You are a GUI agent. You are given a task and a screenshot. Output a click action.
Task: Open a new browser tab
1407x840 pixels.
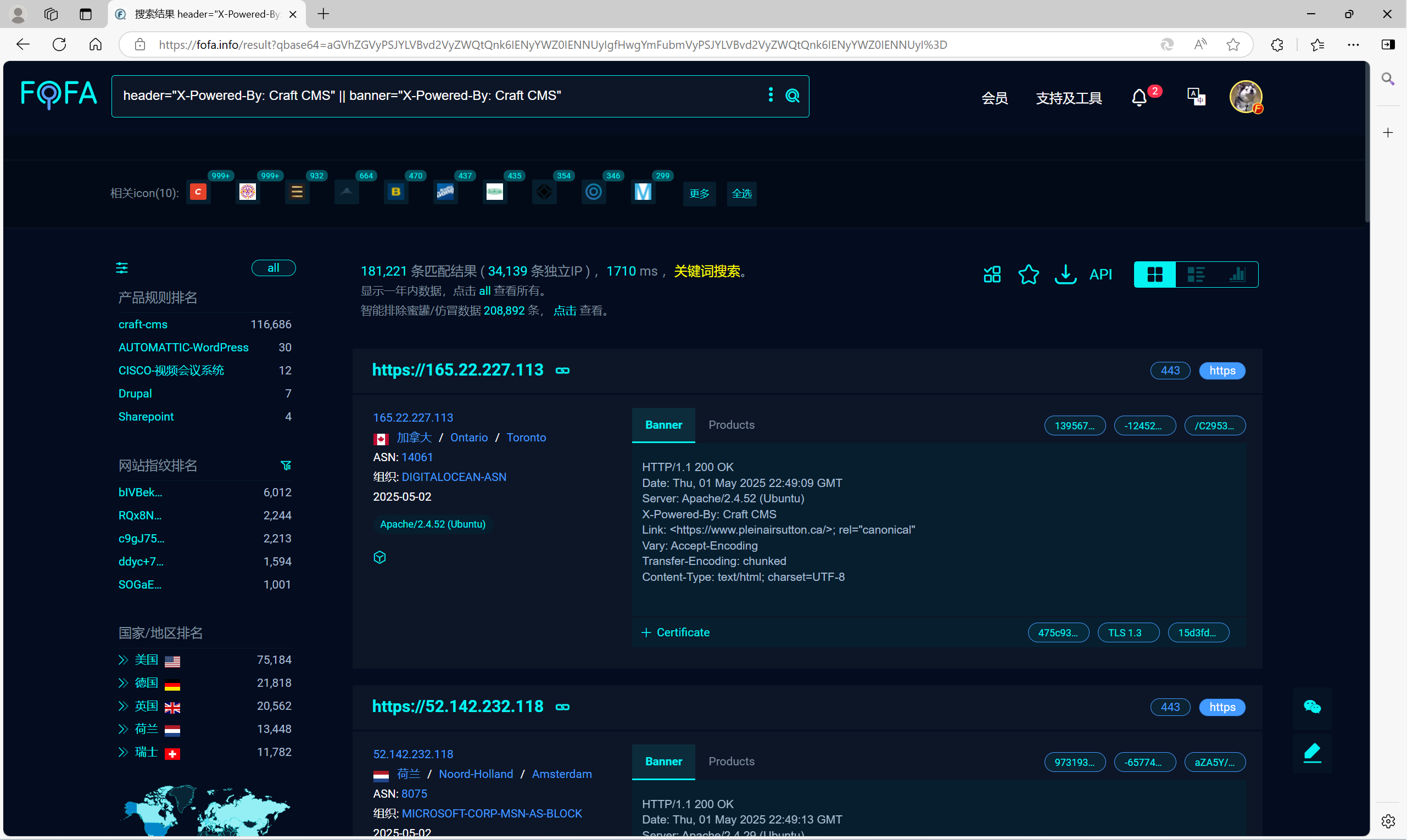323,14
